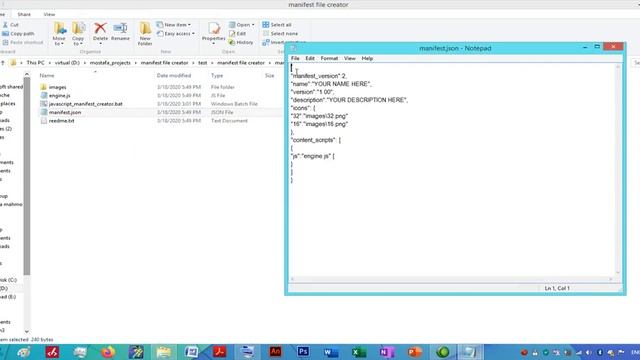
Task: Select the manifest.json file row
Action: click(x=160, y=112)
